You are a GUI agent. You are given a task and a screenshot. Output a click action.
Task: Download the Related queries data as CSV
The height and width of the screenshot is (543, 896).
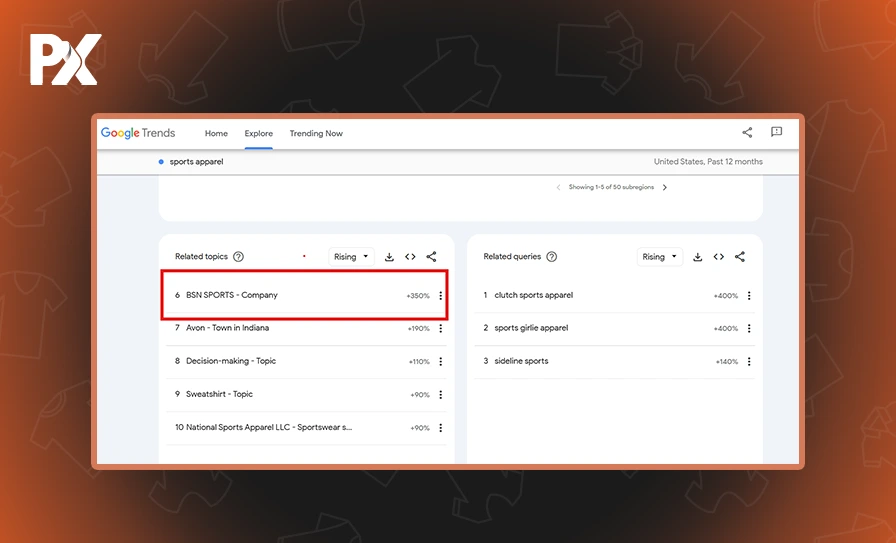coord(698,257)
